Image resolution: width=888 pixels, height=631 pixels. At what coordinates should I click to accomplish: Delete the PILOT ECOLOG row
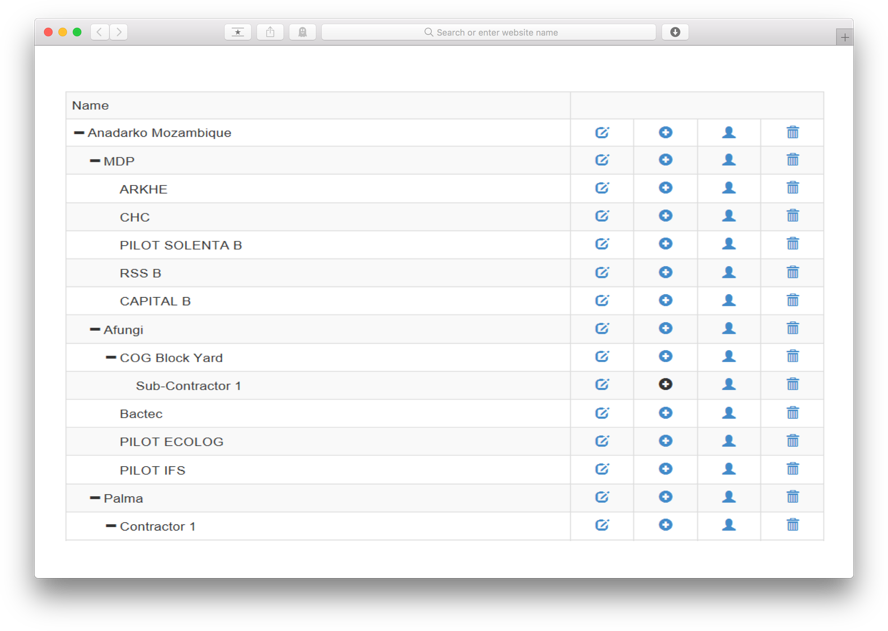(x=793, y=441)
